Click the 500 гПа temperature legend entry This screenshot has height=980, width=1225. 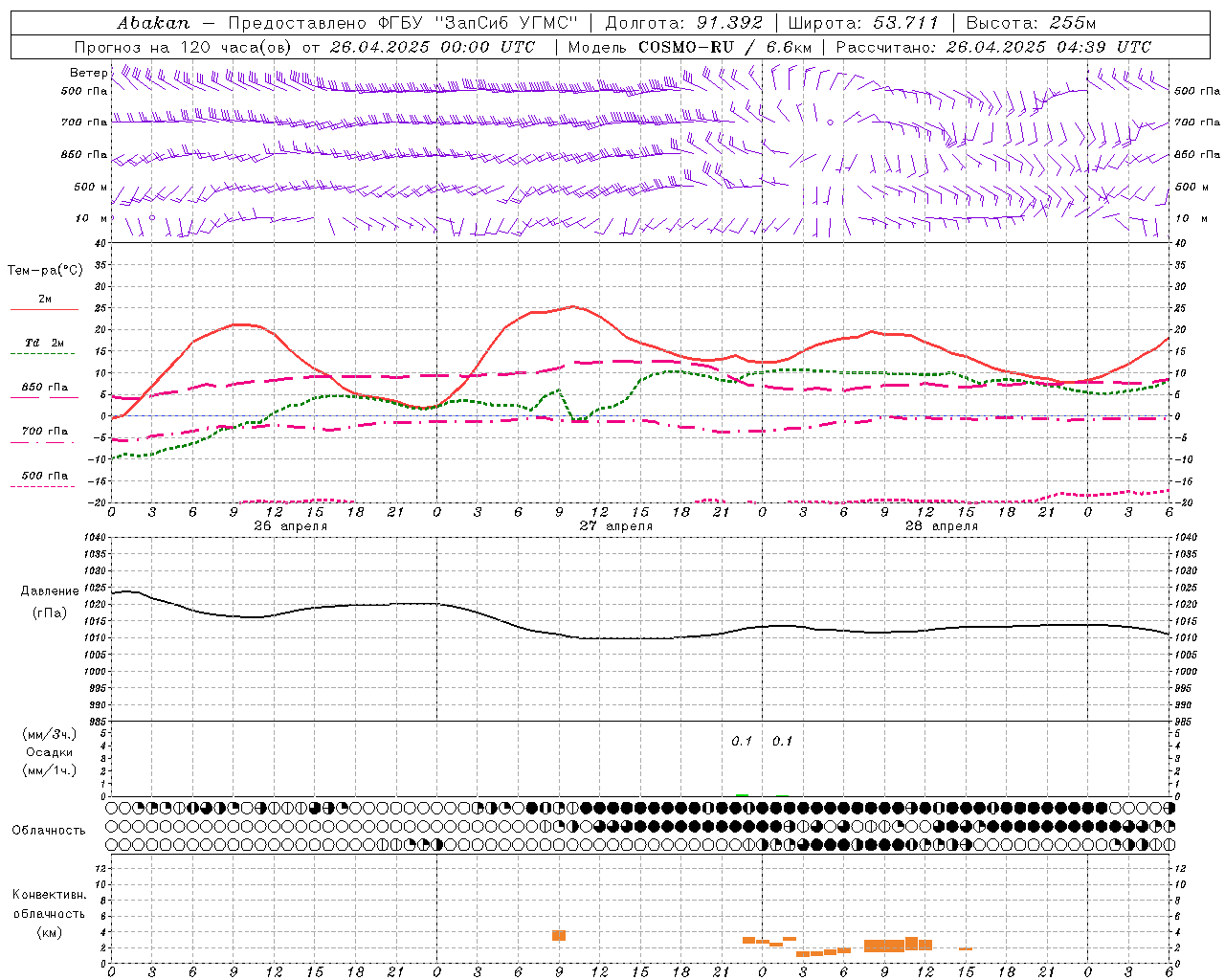pyautogui.click(x=45, y=475)
